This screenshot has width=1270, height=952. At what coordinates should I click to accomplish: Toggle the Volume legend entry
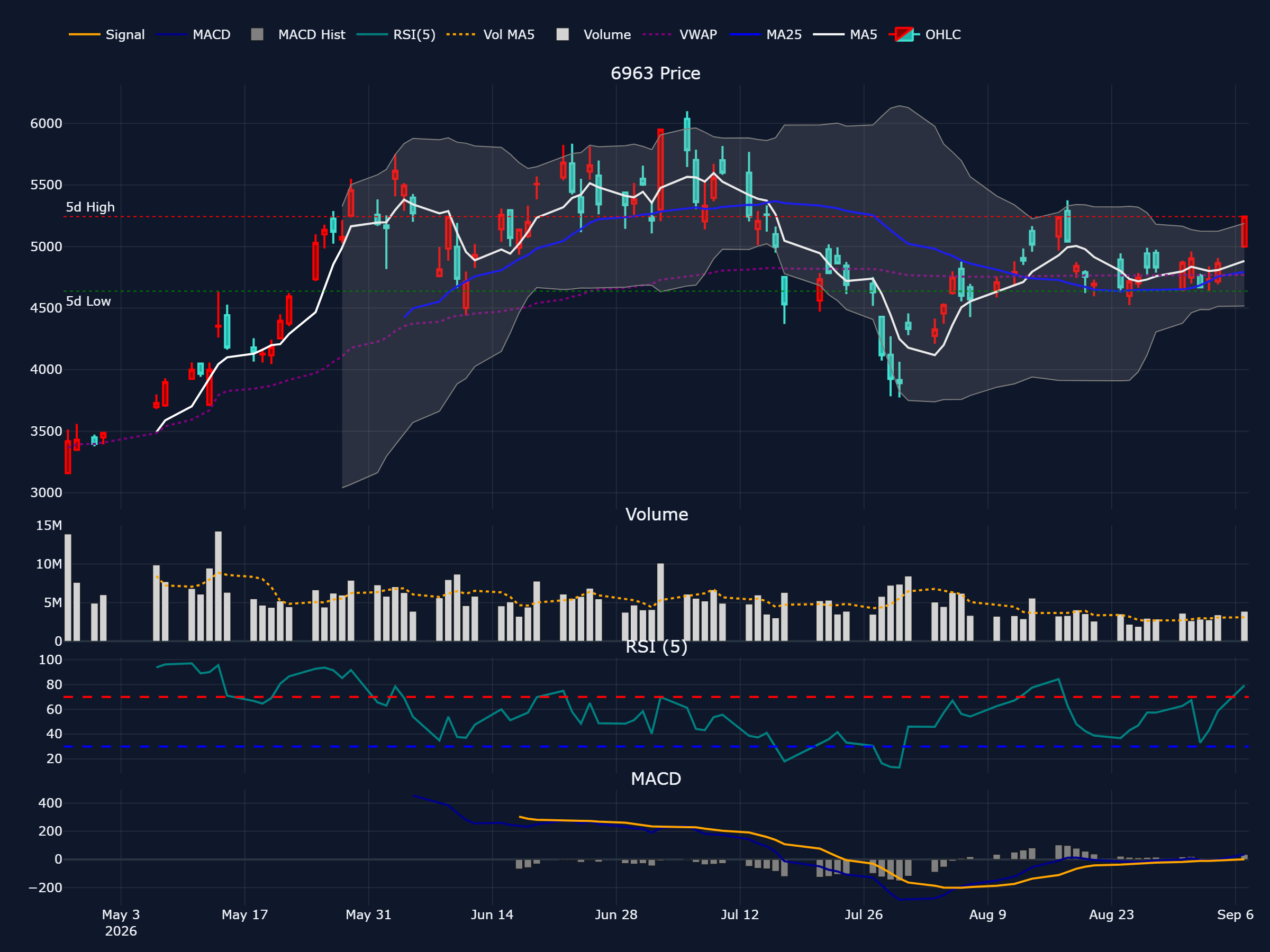(x=594, y=34)
